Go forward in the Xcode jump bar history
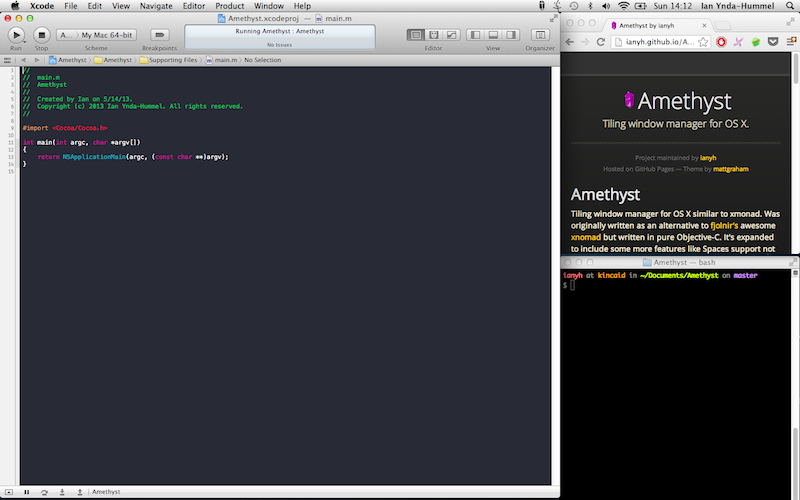Viewport: 800px width, 500px height. point(37,60)
